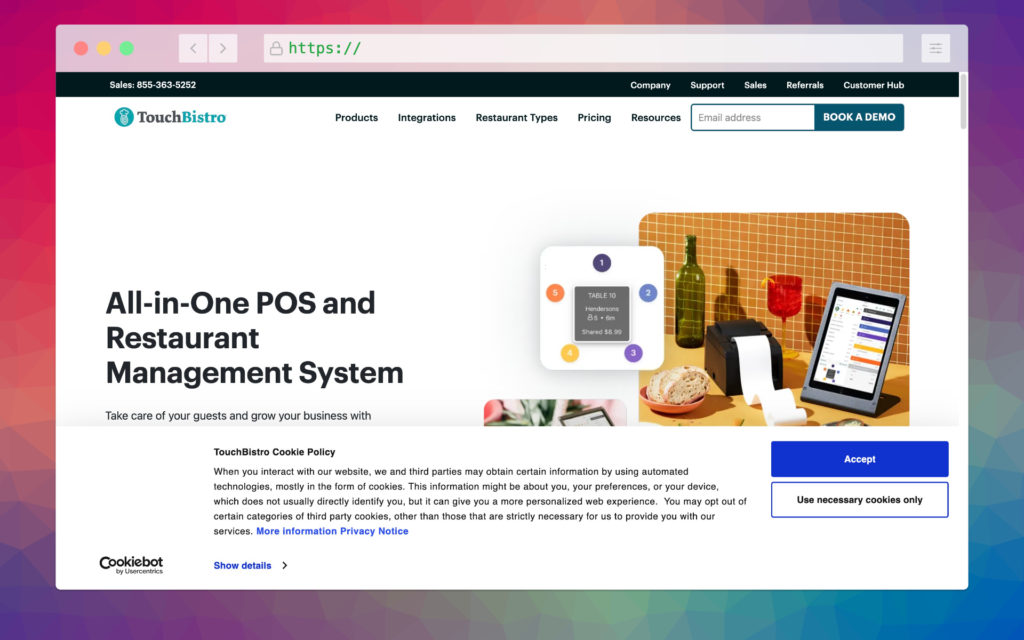Click the padlock icon in the address bar
The image size is (1024, 640).
[275, 47]
